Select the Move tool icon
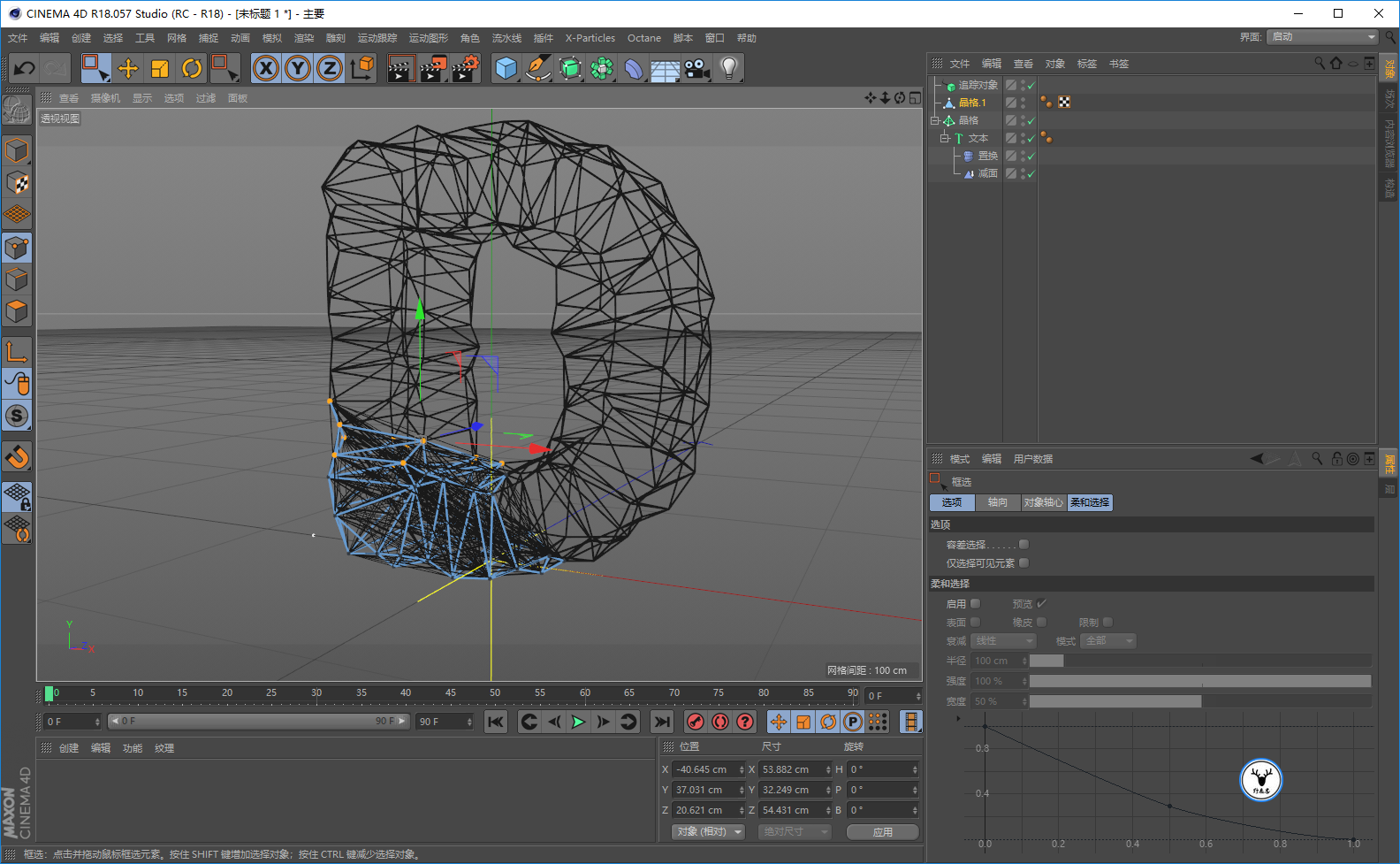 (x=128, y=68)
